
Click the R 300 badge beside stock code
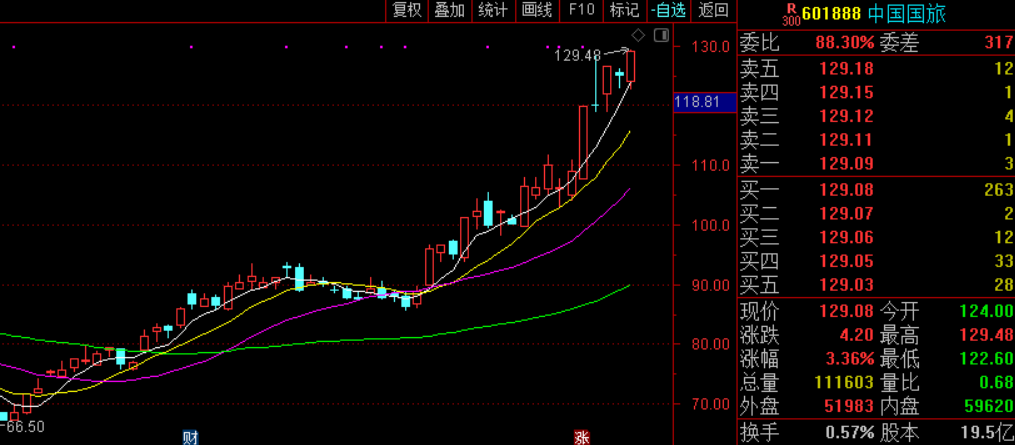click(x=791, y=14)
